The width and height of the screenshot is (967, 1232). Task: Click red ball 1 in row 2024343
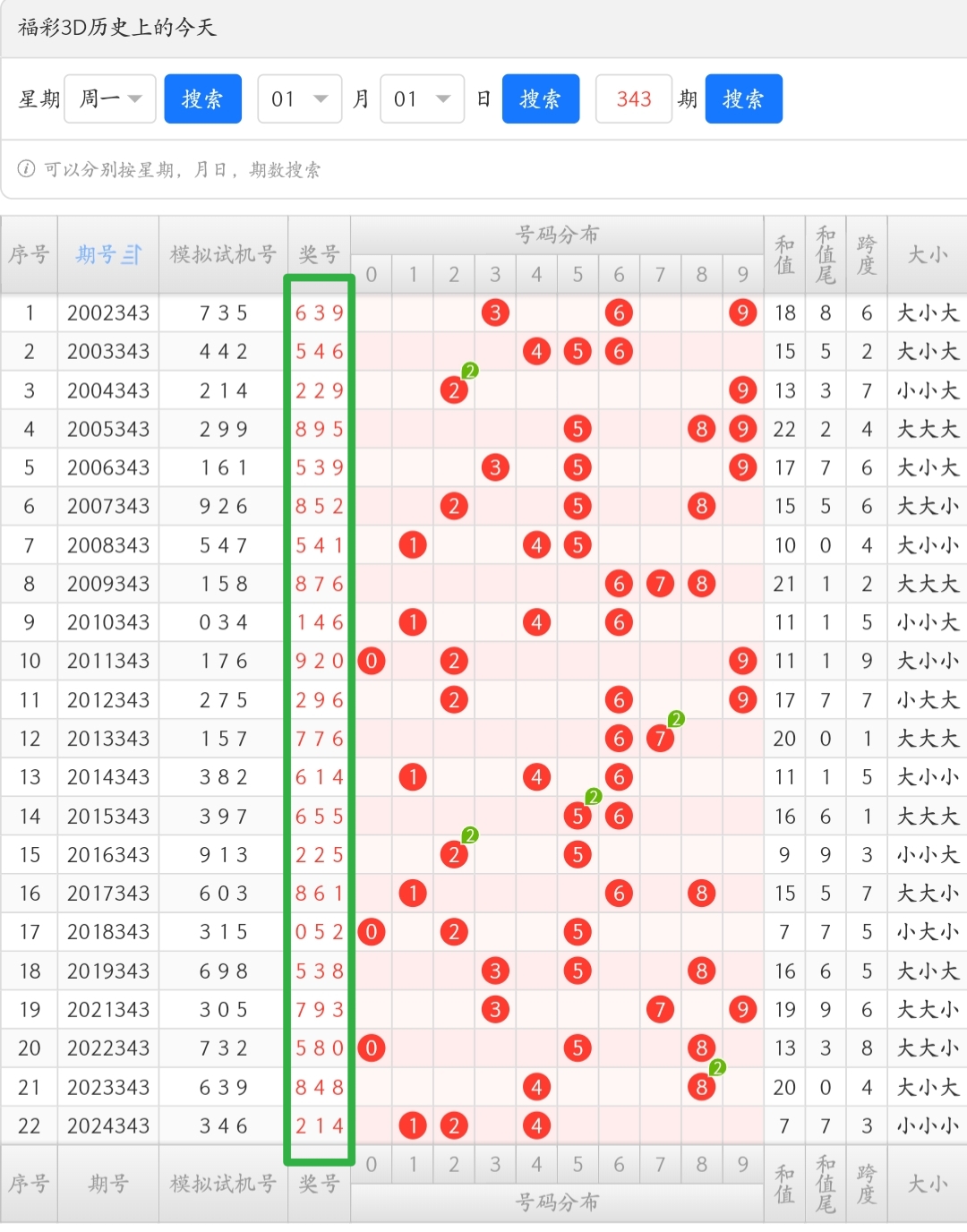click(x=413, y=1125)
